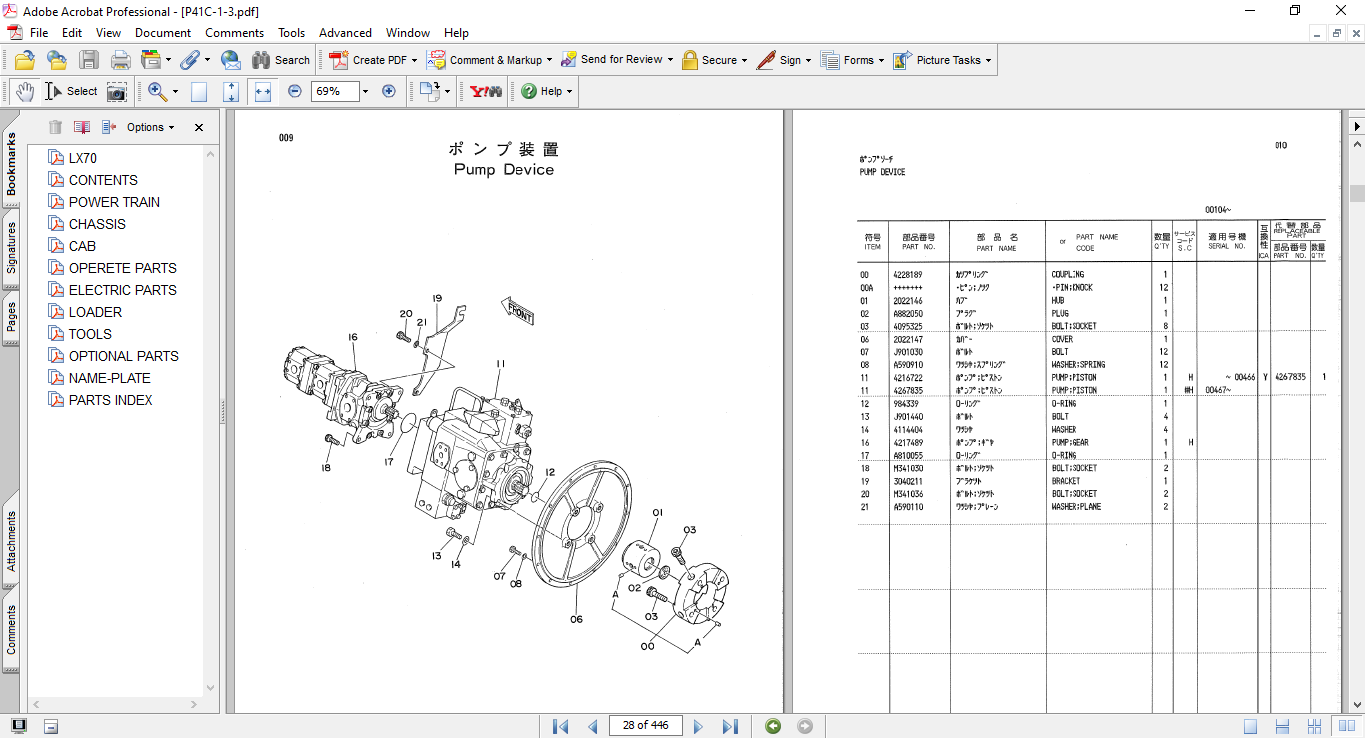The height and width of the screenshot is (738, 1365).
Task: Select the Hand tool
Action: 25,91
